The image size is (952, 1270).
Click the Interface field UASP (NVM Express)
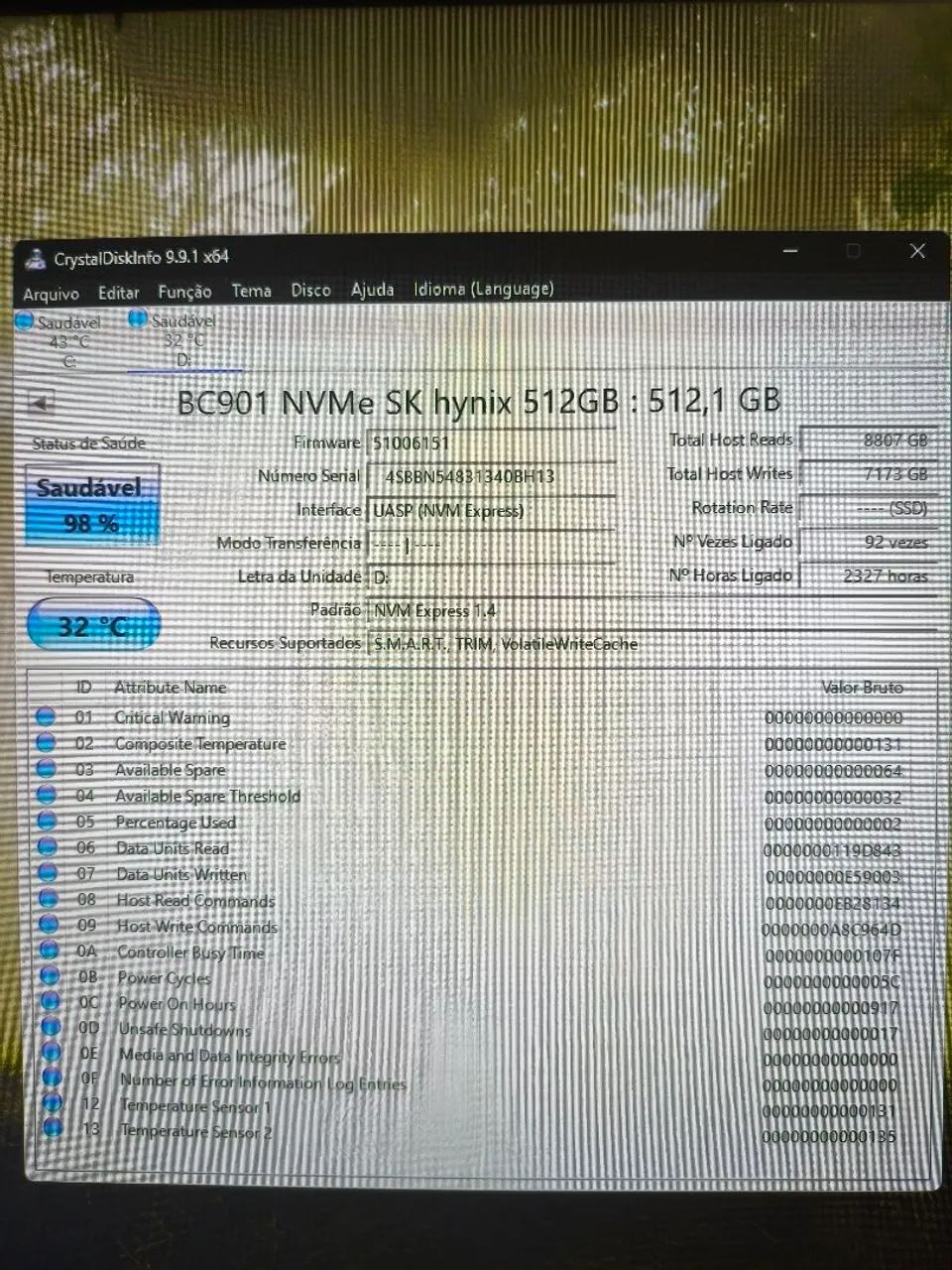491,511
